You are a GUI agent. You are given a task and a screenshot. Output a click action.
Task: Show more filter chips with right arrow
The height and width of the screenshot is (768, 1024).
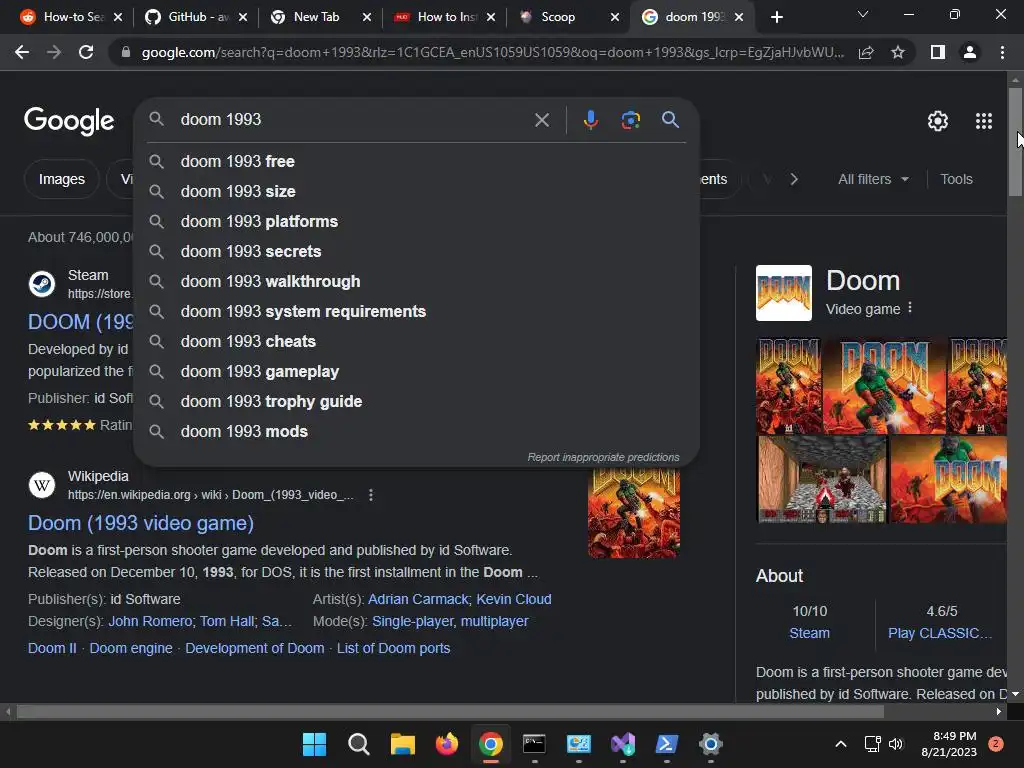point(794,179)
